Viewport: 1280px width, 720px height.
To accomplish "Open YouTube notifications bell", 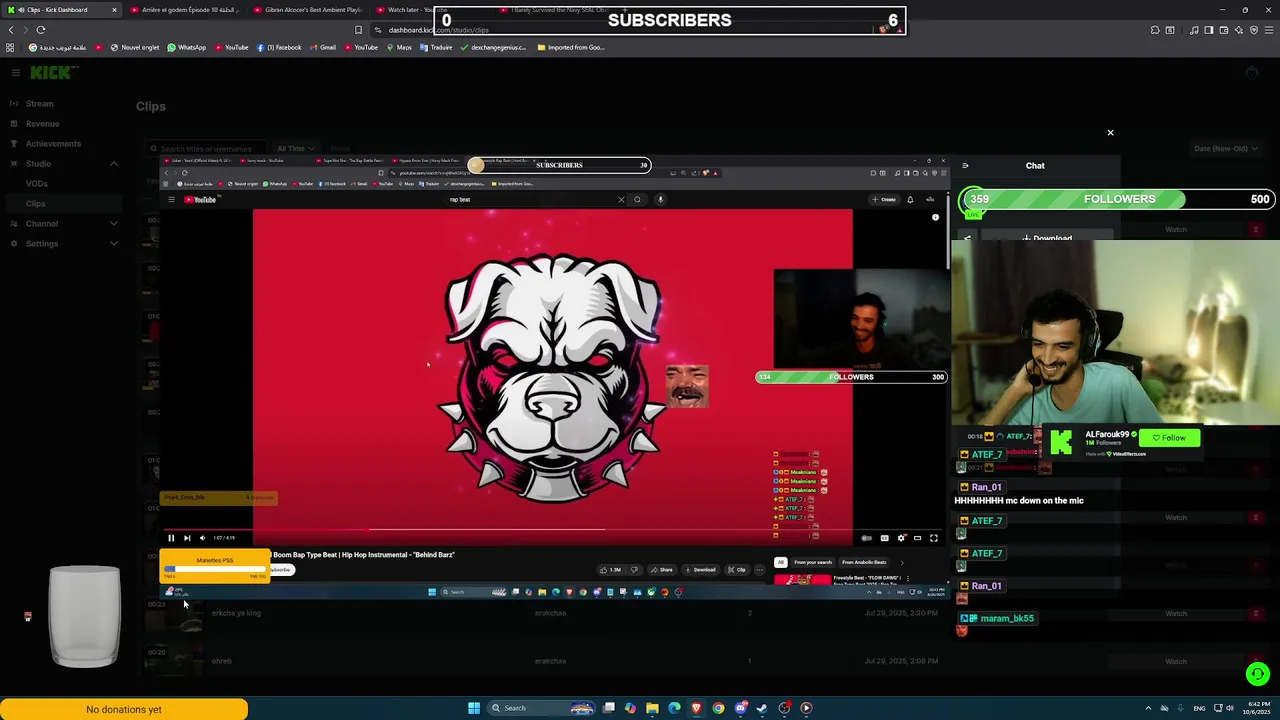I will click(910, 200).
